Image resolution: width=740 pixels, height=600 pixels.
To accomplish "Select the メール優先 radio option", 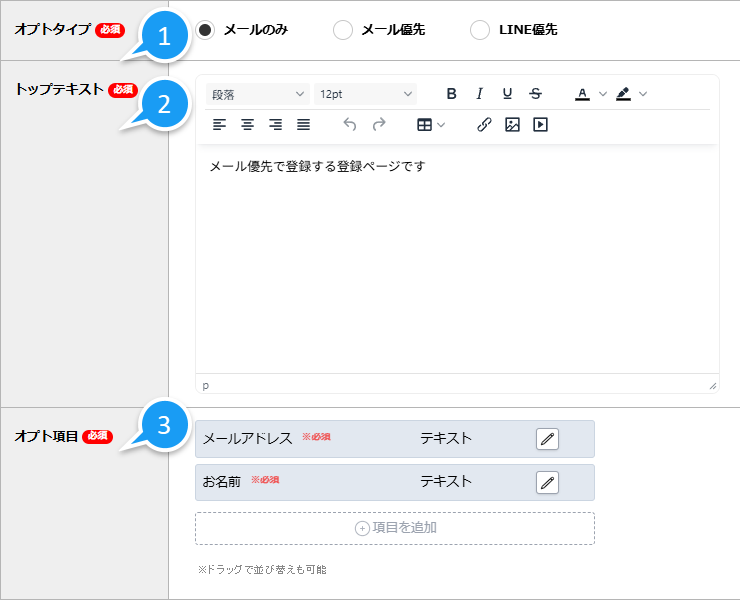I will 343,30.
